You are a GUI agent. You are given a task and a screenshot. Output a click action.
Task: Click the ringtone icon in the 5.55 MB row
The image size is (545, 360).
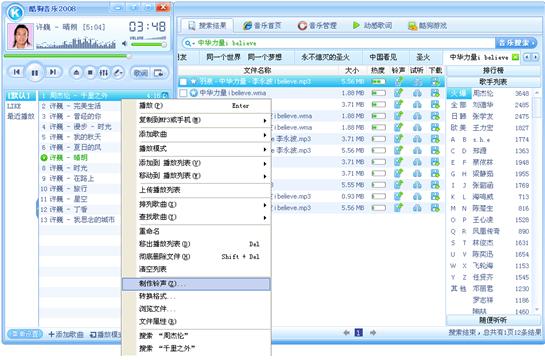click(398, 185)
